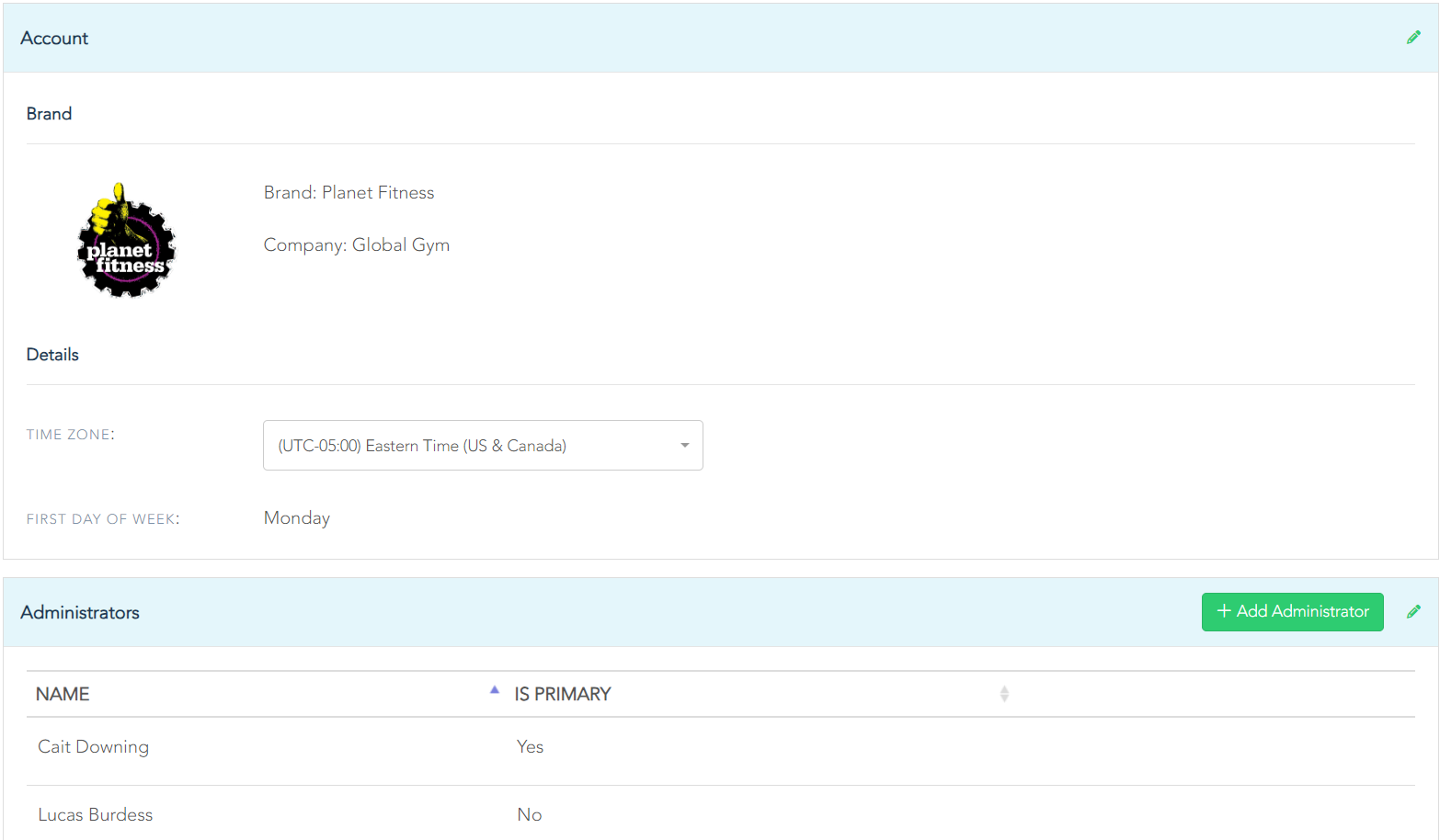Click the No value for Lucas Burdess
1440x840 pixels.
click(x=529, y=815)
